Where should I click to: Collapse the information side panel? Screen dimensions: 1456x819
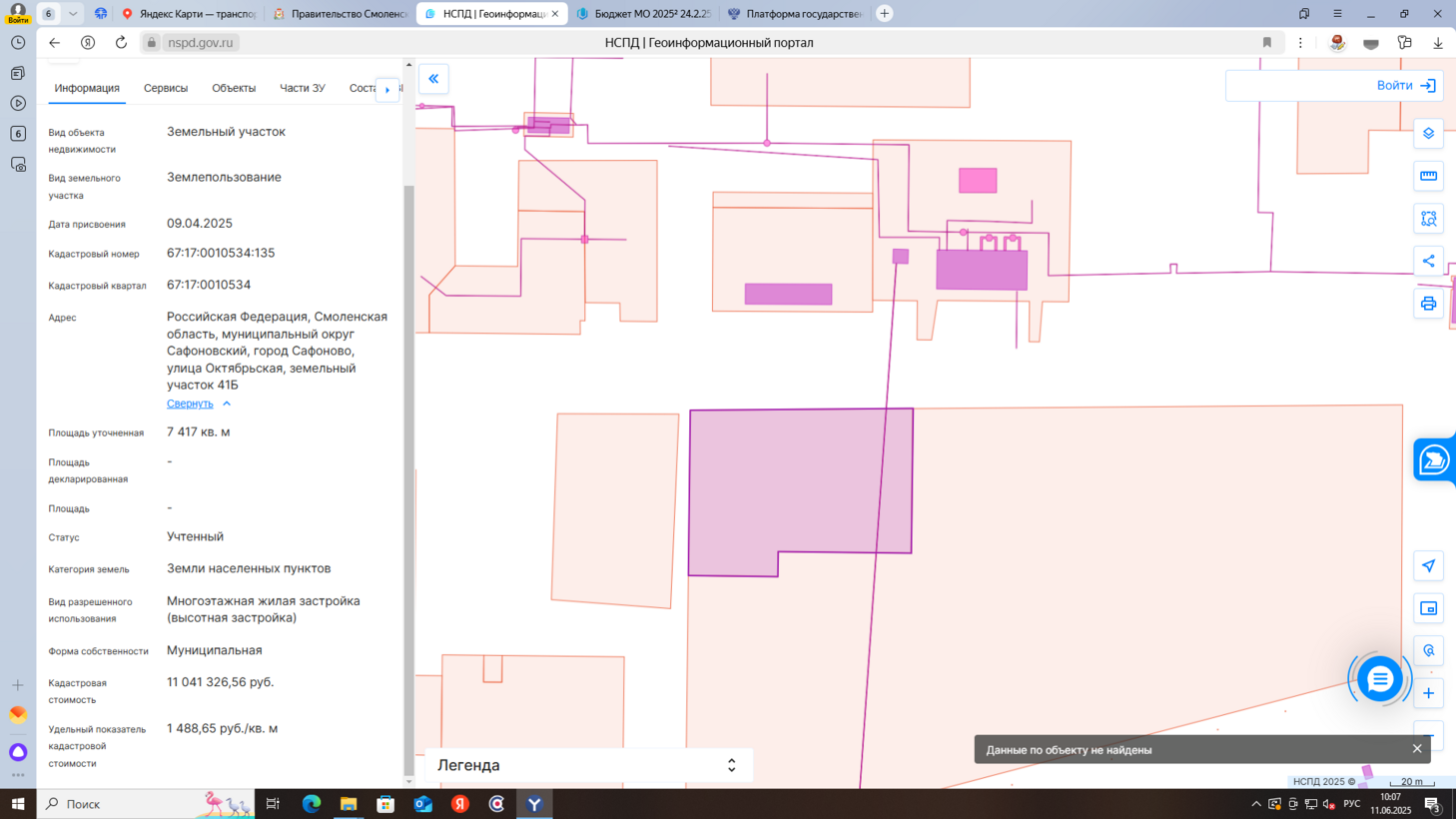click(433, 79)
